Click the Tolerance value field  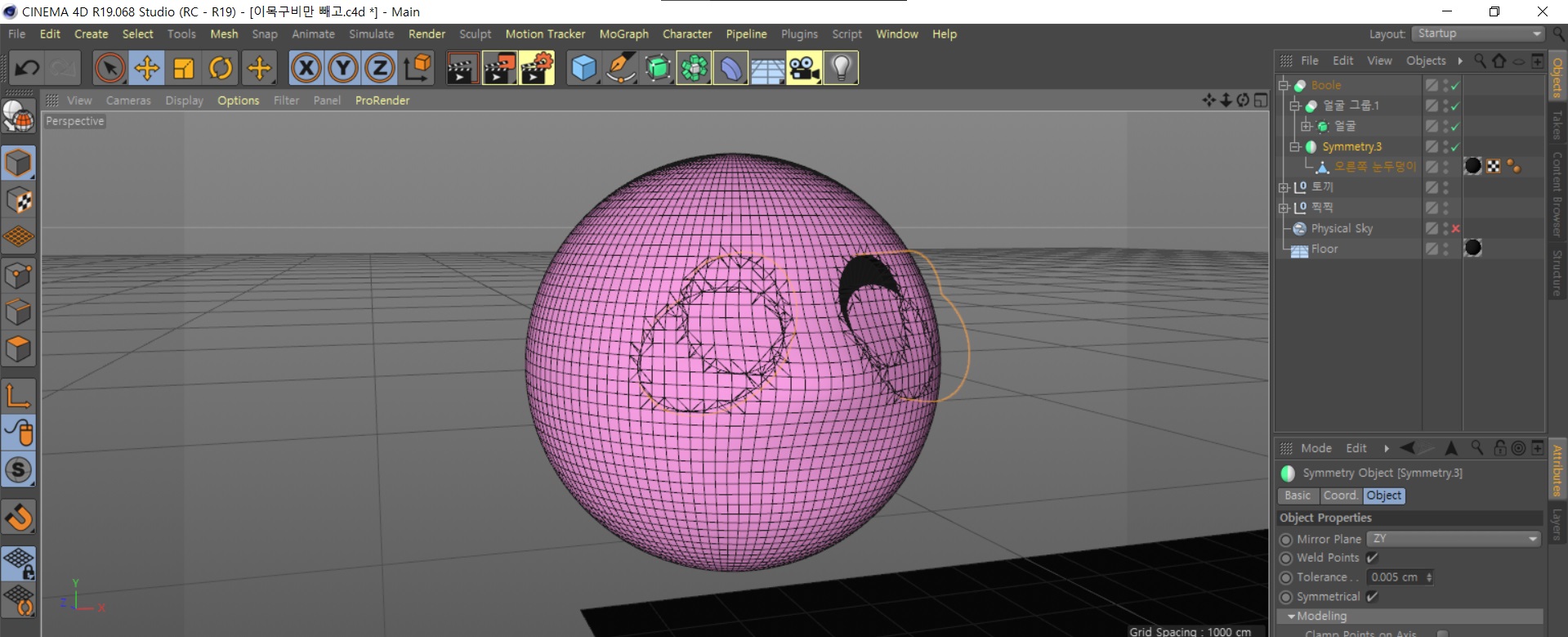1396,577
